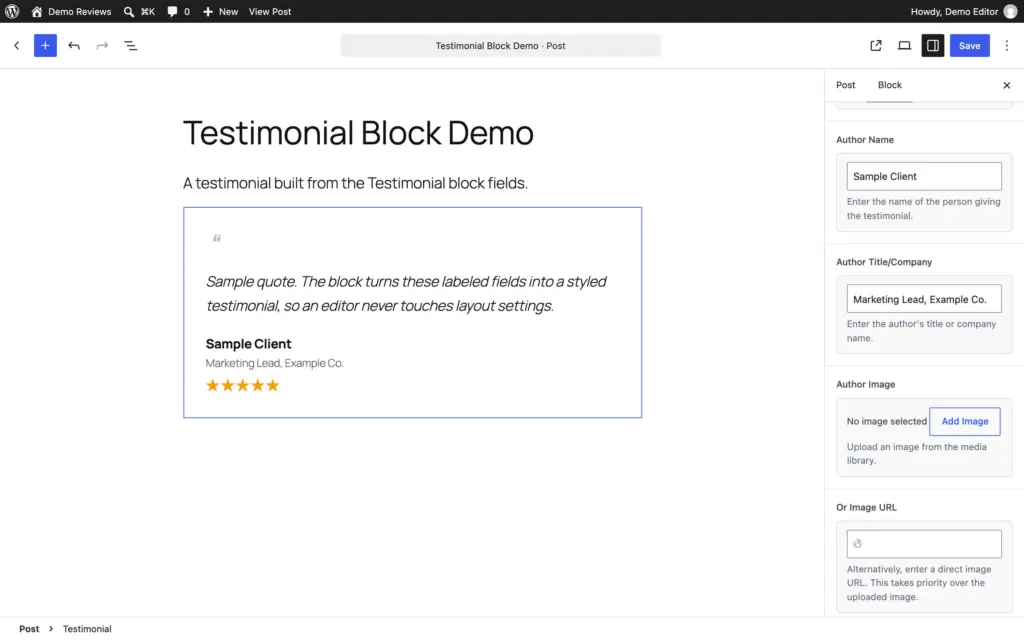Open the New content menu
1024x640 pixels.
click(x=220, y=11)
